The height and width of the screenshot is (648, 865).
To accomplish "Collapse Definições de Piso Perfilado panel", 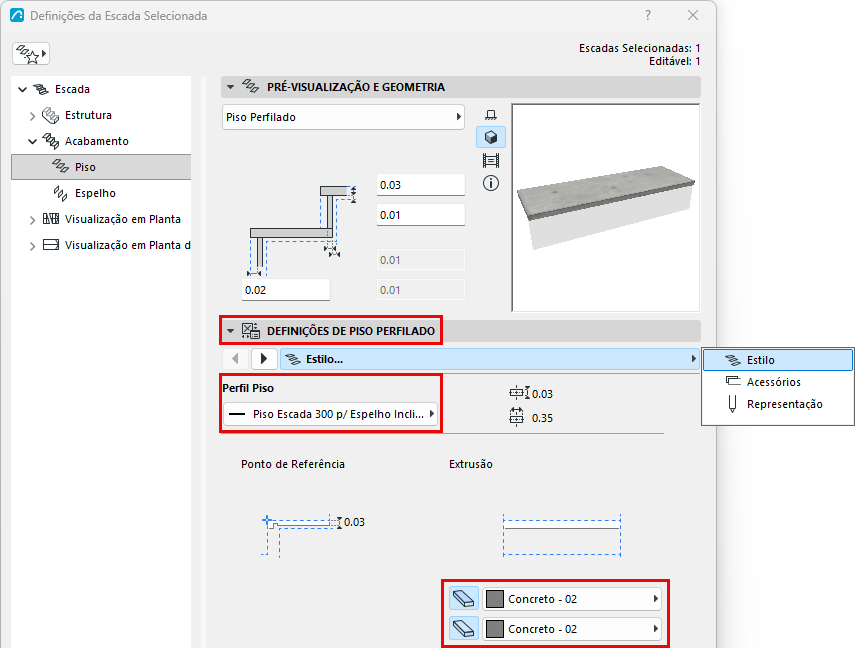I will [231, 331].
